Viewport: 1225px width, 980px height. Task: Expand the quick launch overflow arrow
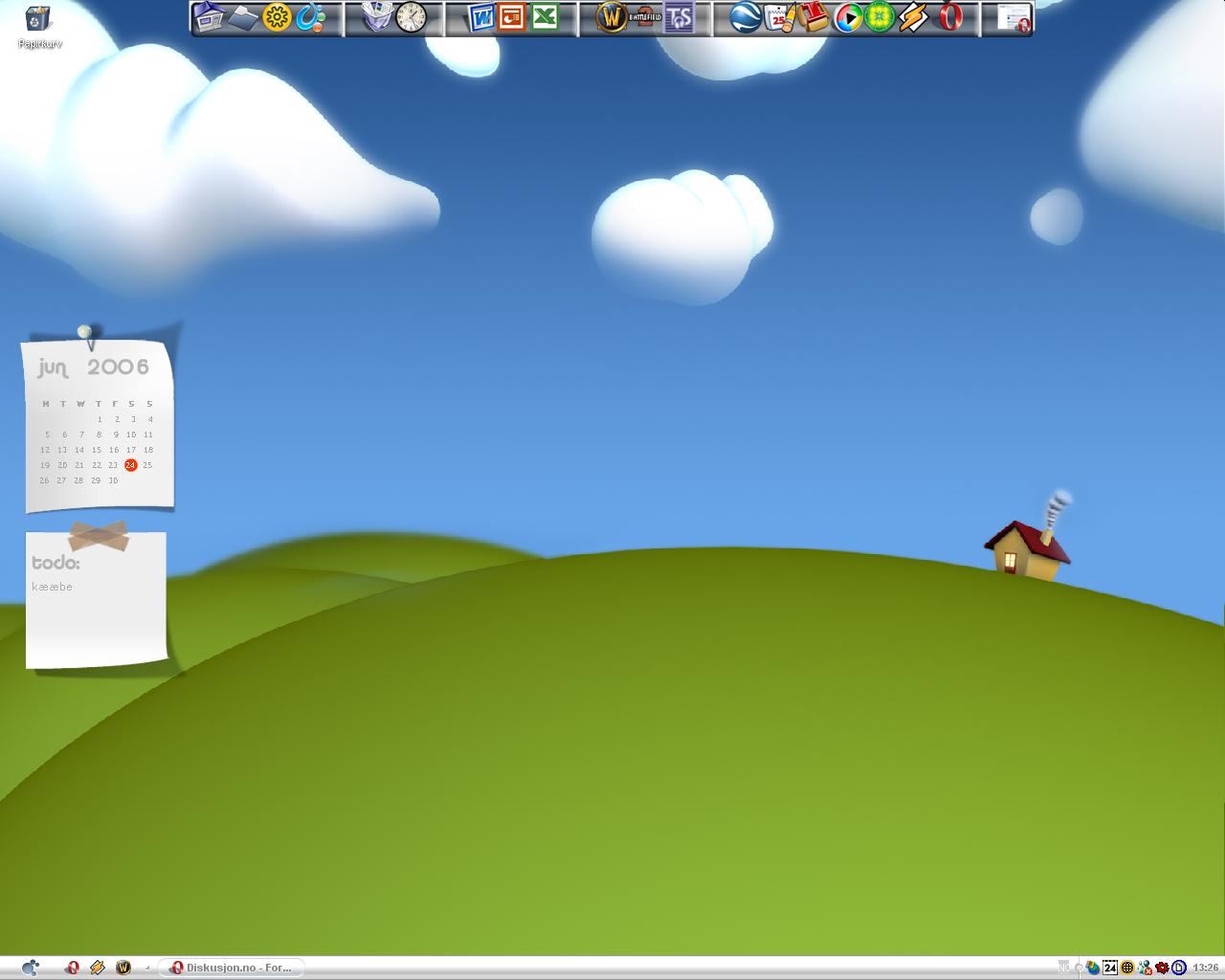pos(147,968)
